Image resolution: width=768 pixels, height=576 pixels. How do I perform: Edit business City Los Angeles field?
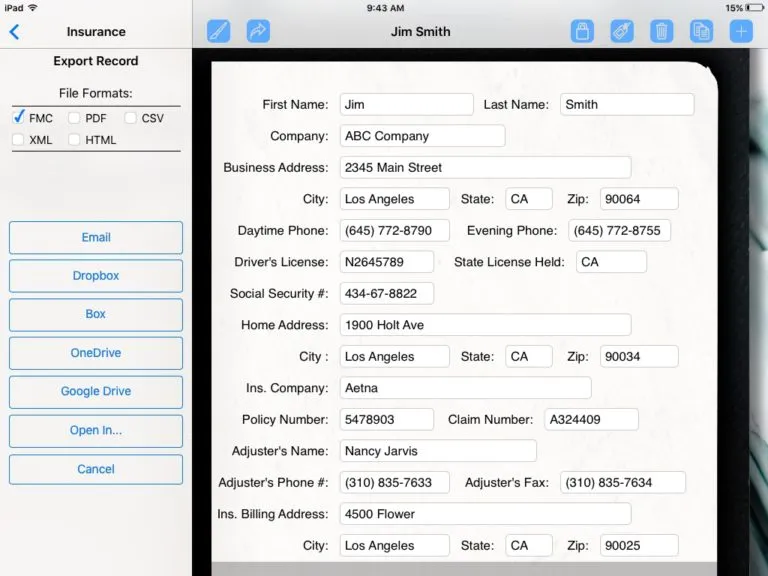pos(394,199)
